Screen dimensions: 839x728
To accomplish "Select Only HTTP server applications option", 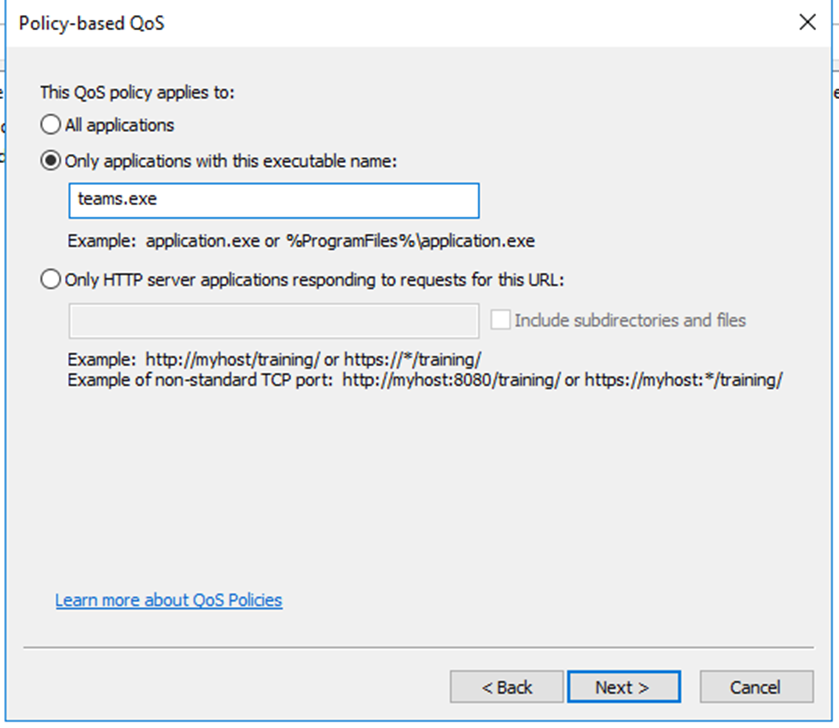I will click(50, 279).
